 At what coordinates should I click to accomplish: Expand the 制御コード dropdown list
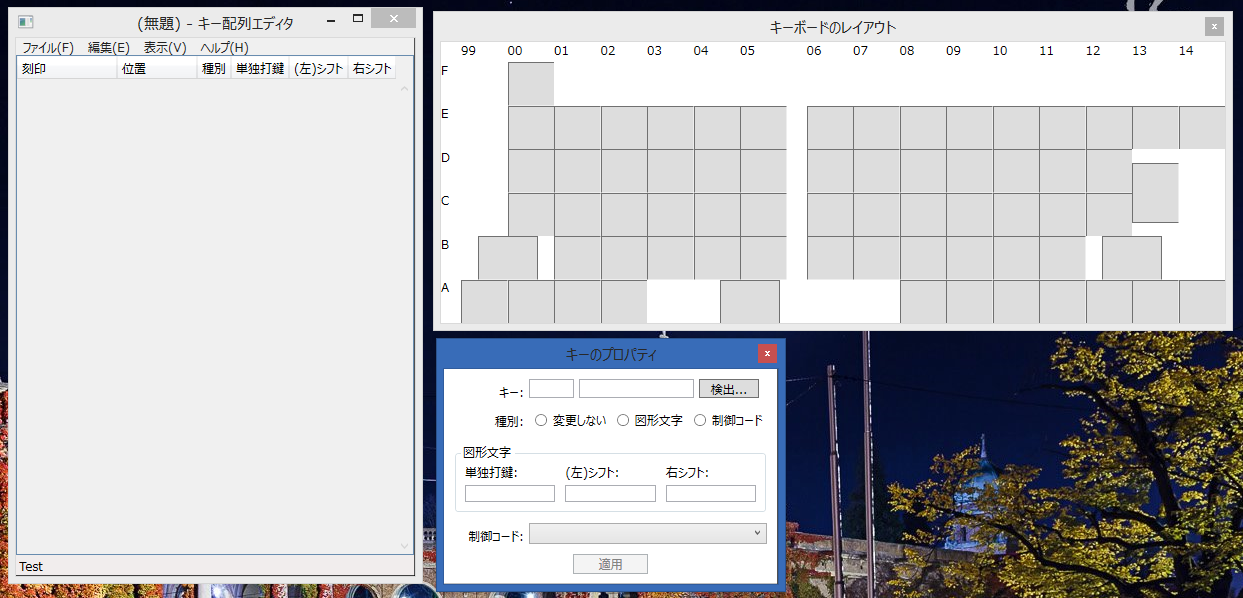tap(756, 535)
